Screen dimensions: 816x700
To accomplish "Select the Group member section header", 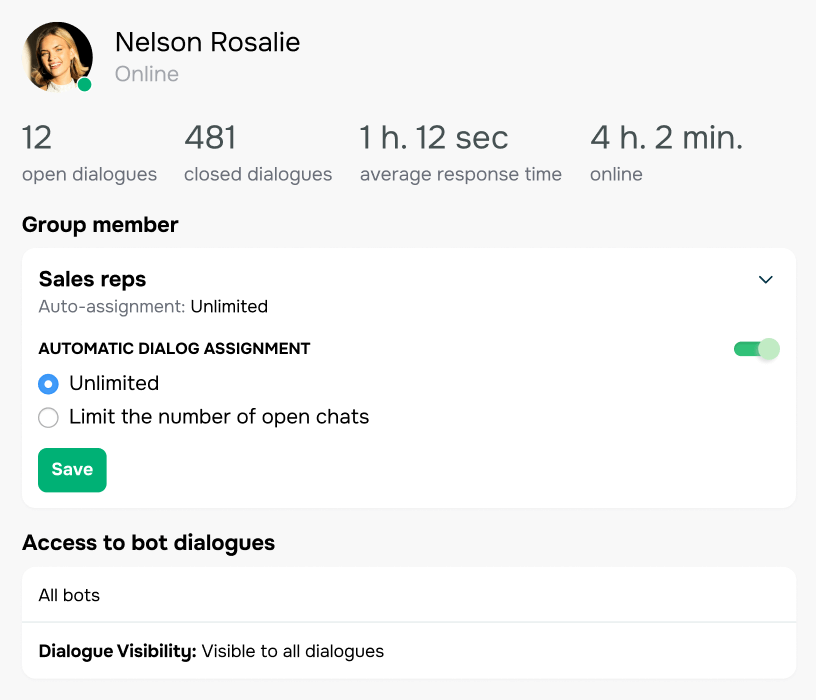I will [100, 224].
